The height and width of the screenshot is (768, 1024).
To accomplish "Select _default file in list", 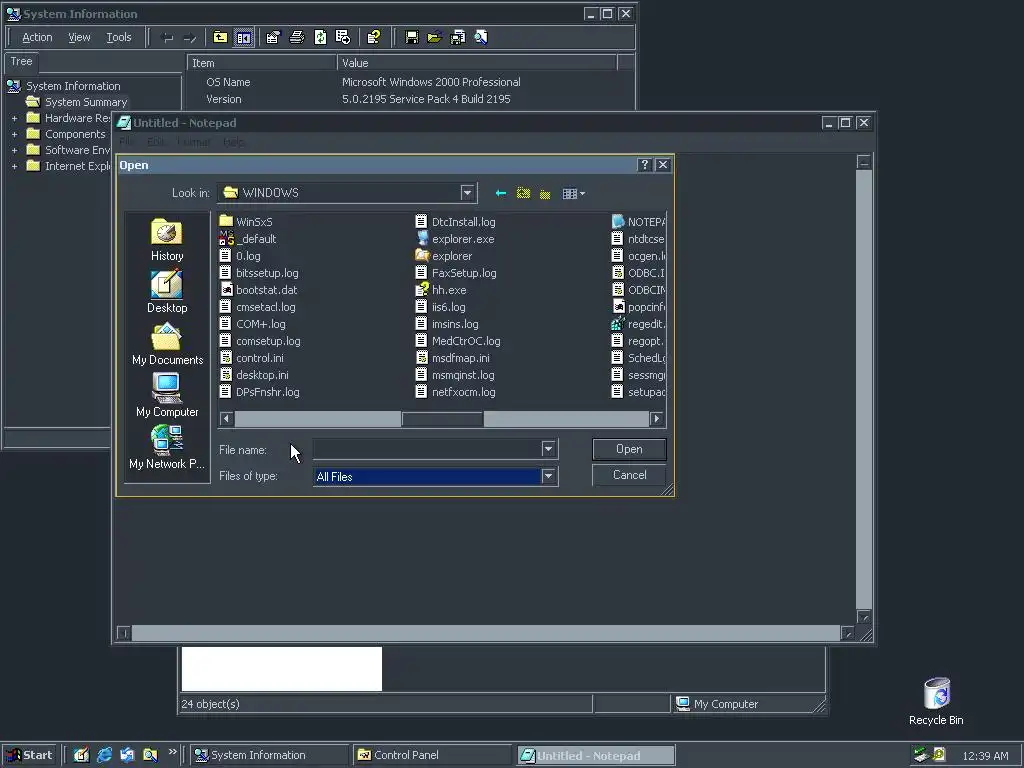I will (x=248, y=239).
